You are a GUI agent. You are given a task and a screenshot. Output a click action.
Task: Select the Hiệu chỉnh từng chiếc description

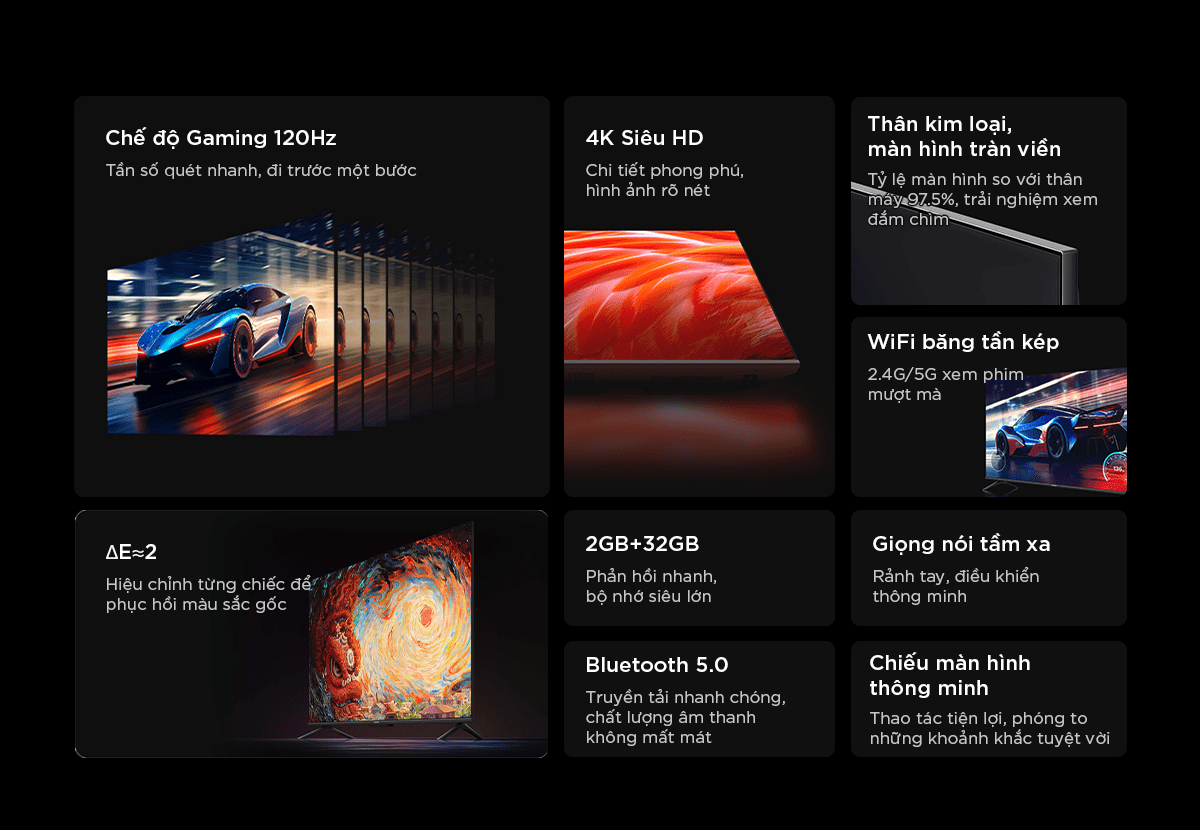208,594
